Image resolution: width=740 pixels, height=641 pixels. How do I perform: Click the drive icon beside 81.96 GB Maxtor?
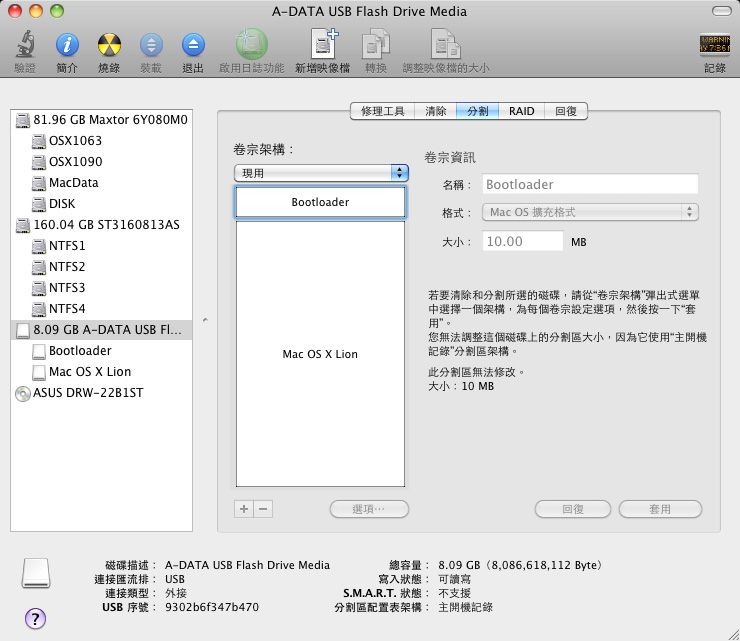tap(23, 120)
